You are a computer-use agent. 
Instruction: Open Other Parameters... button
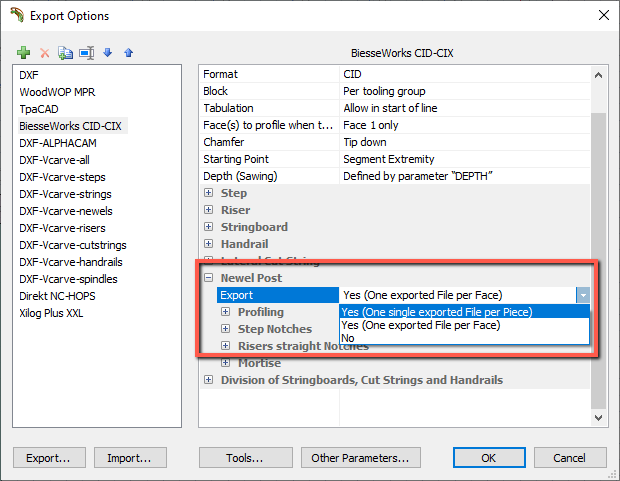point(361,458)
